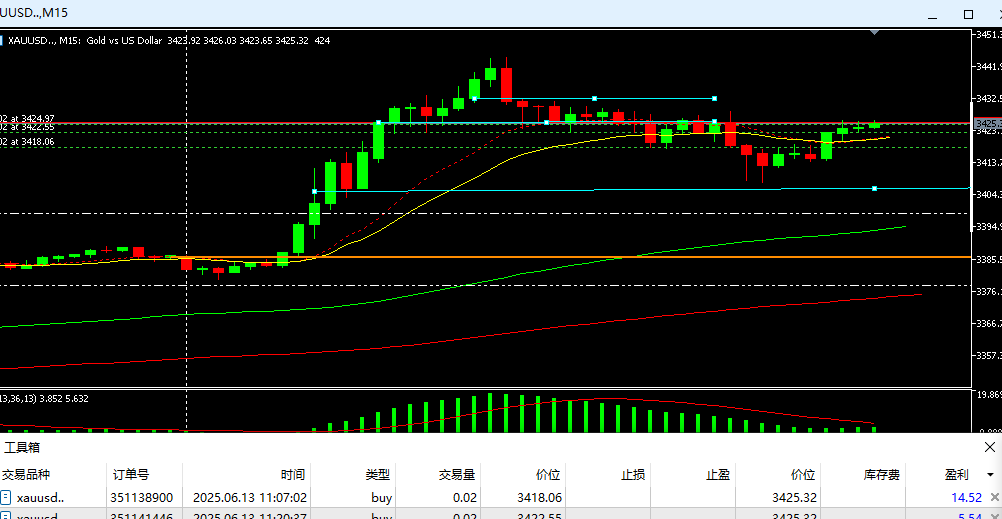Sort orders by the 订单号 column header
Image resolution: width=1002 pixels, height=519 pixels.
coord(130,474)
